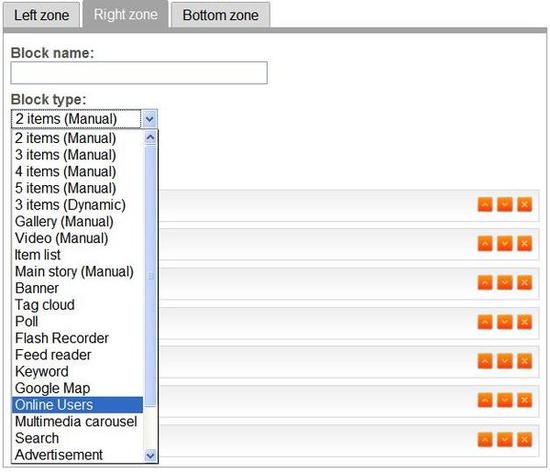Screen dimensions: 550x472
Task: Delete the last block row with X icon
Action: click(524, 439)
